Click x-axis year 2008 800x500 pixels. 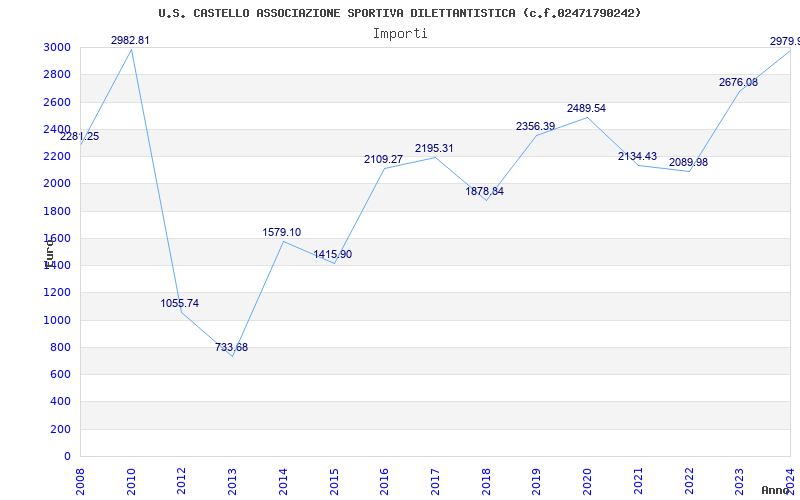(x=80, y=482)
